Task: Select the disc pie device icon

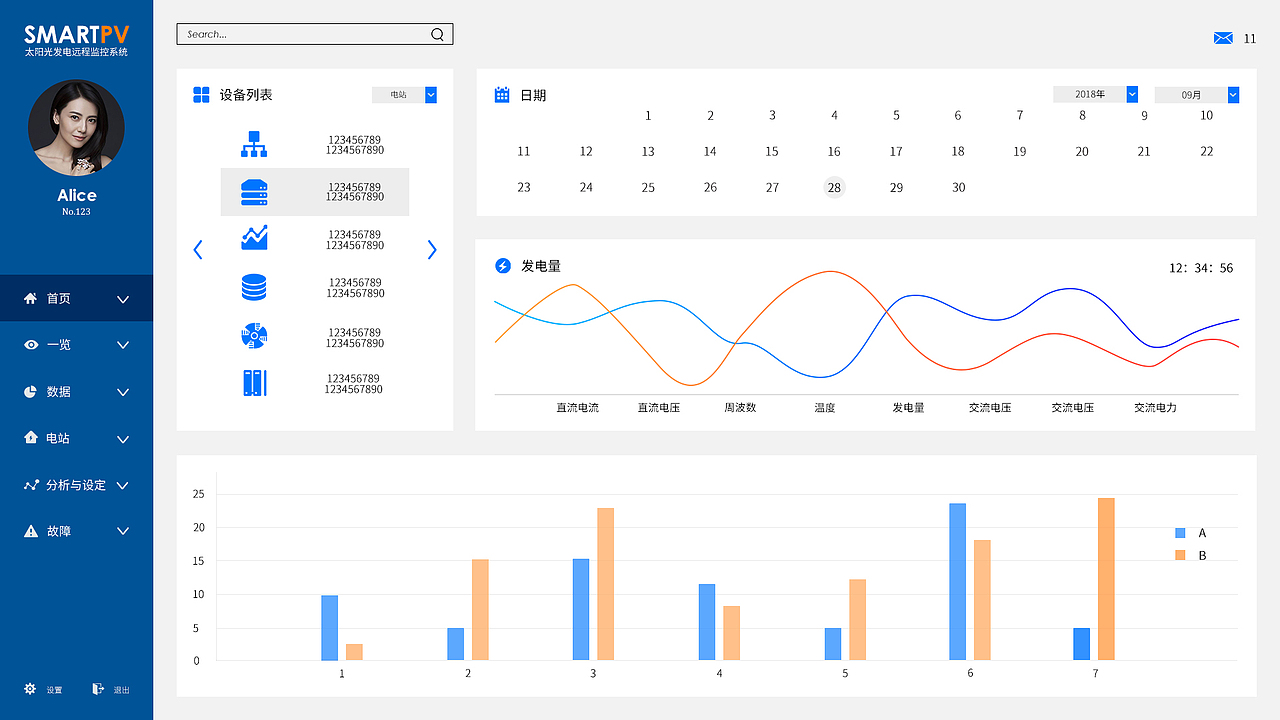Action: (x=254, y=335)
